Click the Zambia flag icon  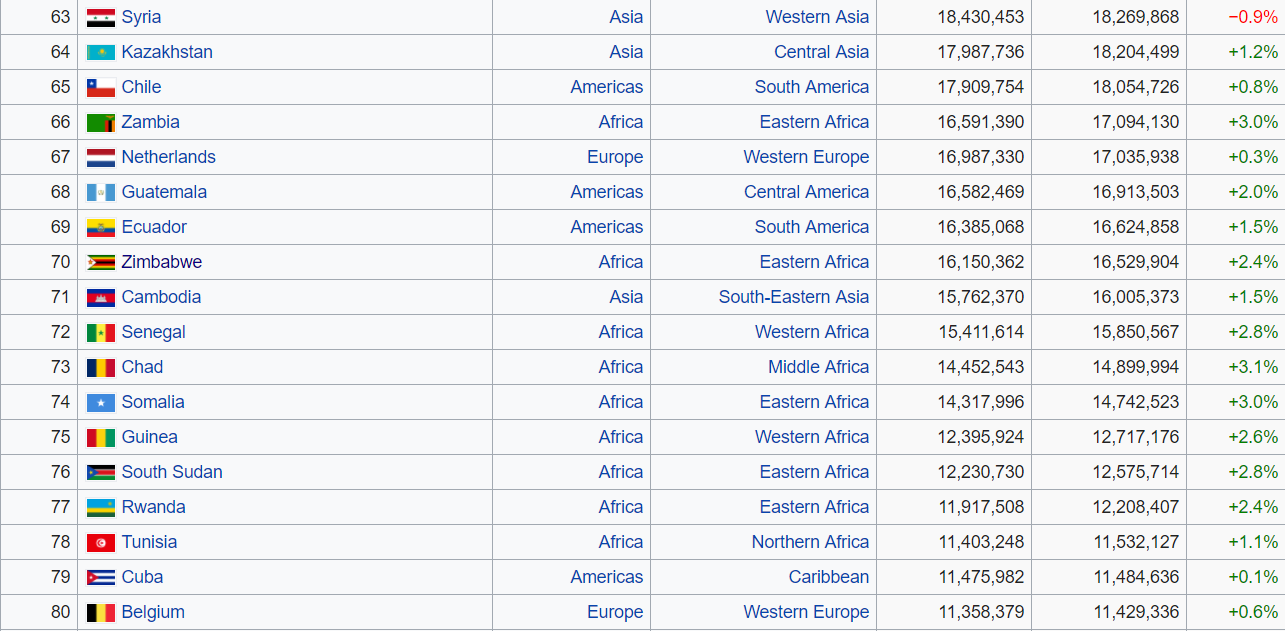click(x=101, y=123)
